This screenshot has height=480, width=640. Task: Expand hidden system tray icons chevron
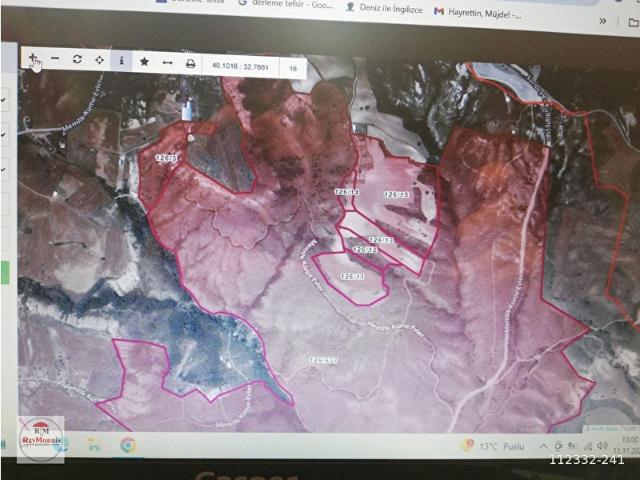[543, 446]
